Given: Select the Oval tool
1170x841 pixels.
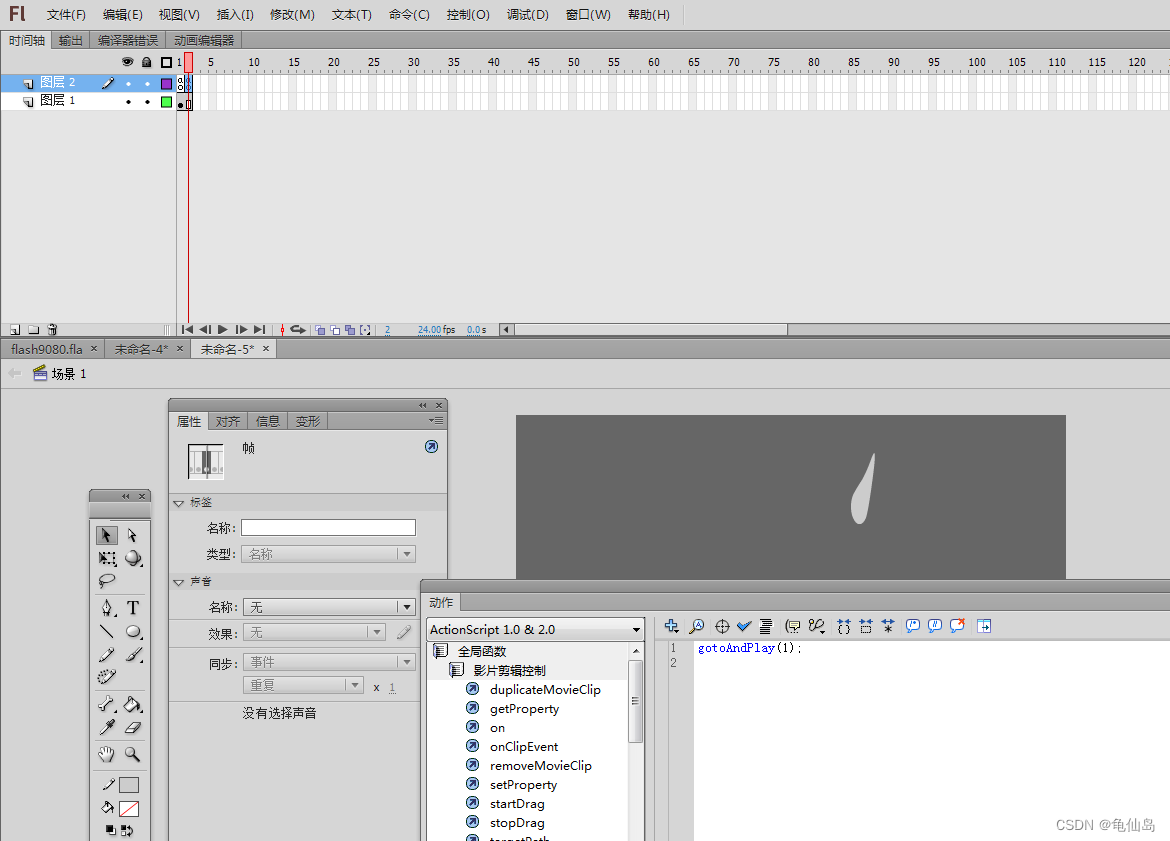Looking at the screenshot, I should click(x=133, y=631).
